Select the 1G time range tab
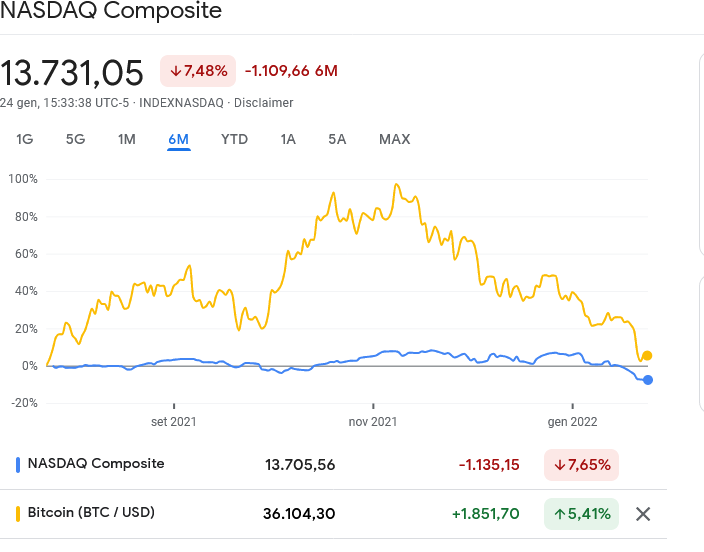 point(25,139)
